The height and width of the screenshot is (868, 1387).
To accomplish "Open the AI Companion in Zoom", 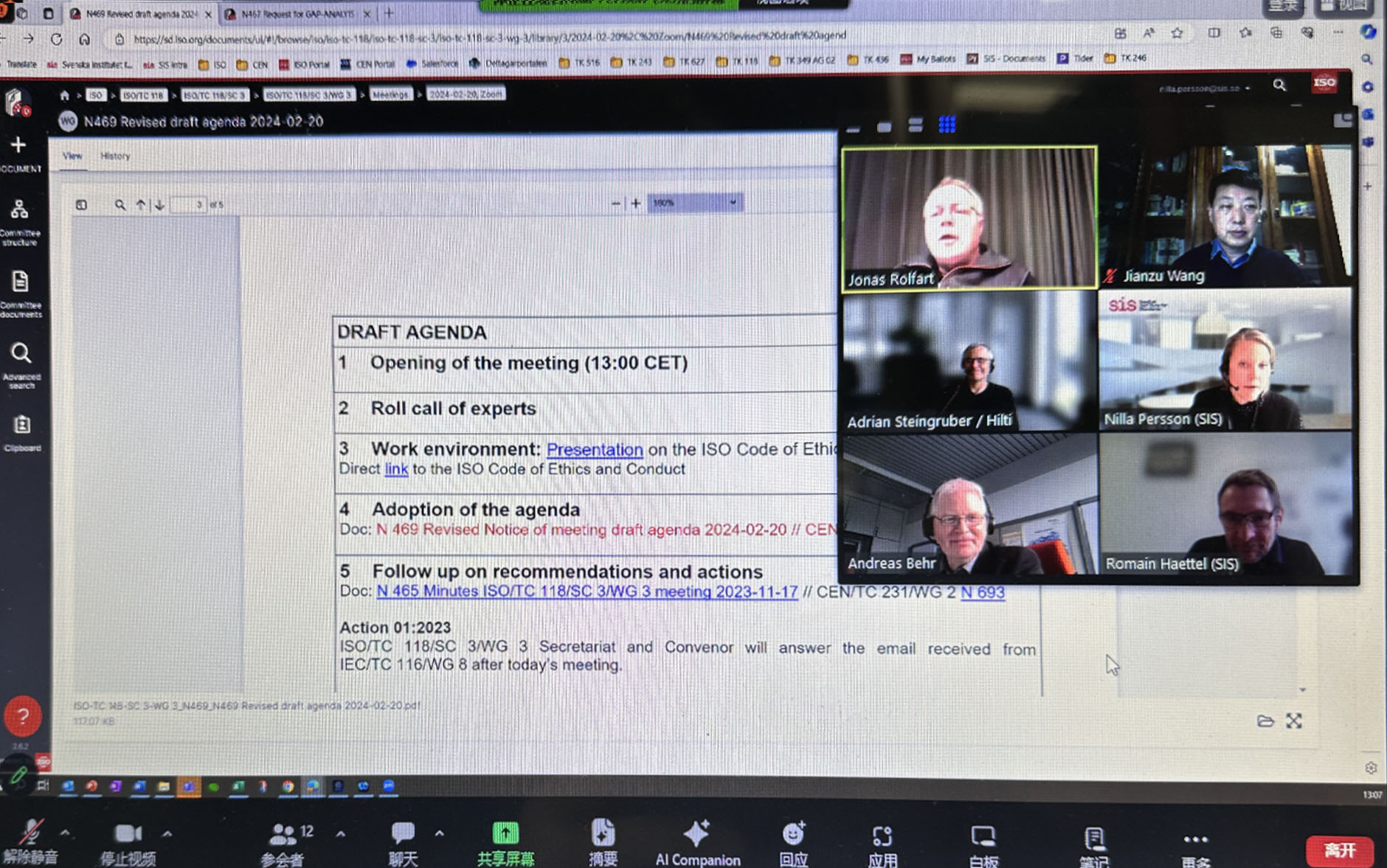I will (697, 842).
